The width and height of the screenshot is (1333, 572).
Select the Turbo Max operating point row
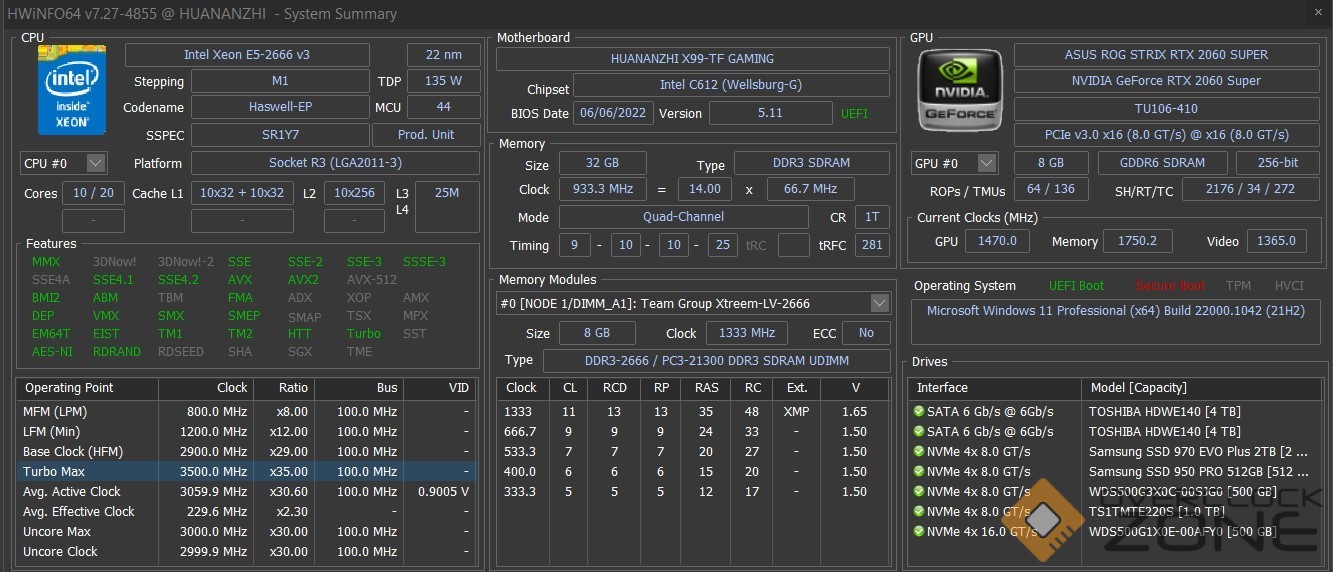[x=240, y=471]
